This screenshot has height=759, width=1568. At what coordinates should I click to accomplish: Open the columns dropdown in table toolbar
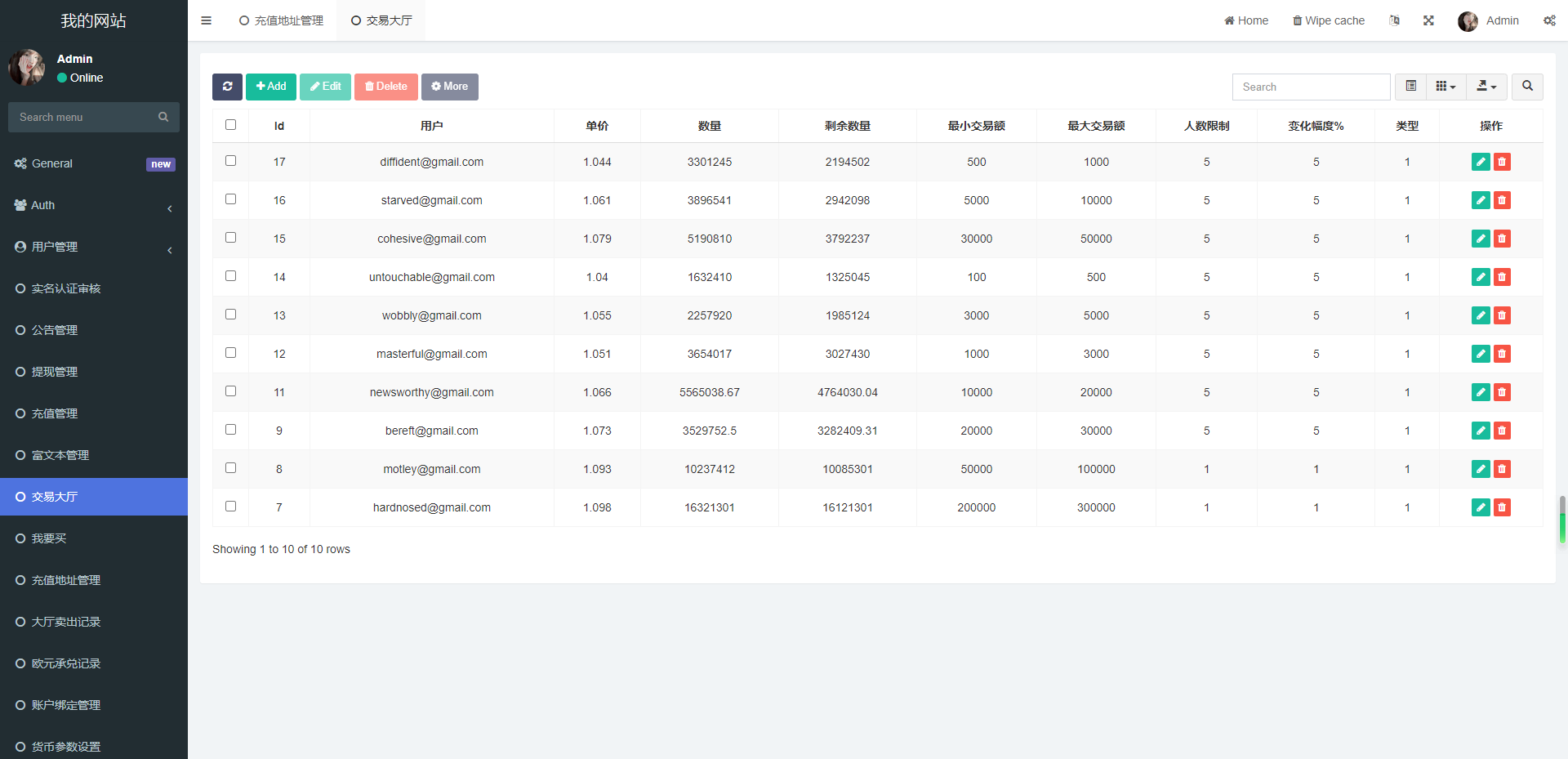[x=1445, y=87]
